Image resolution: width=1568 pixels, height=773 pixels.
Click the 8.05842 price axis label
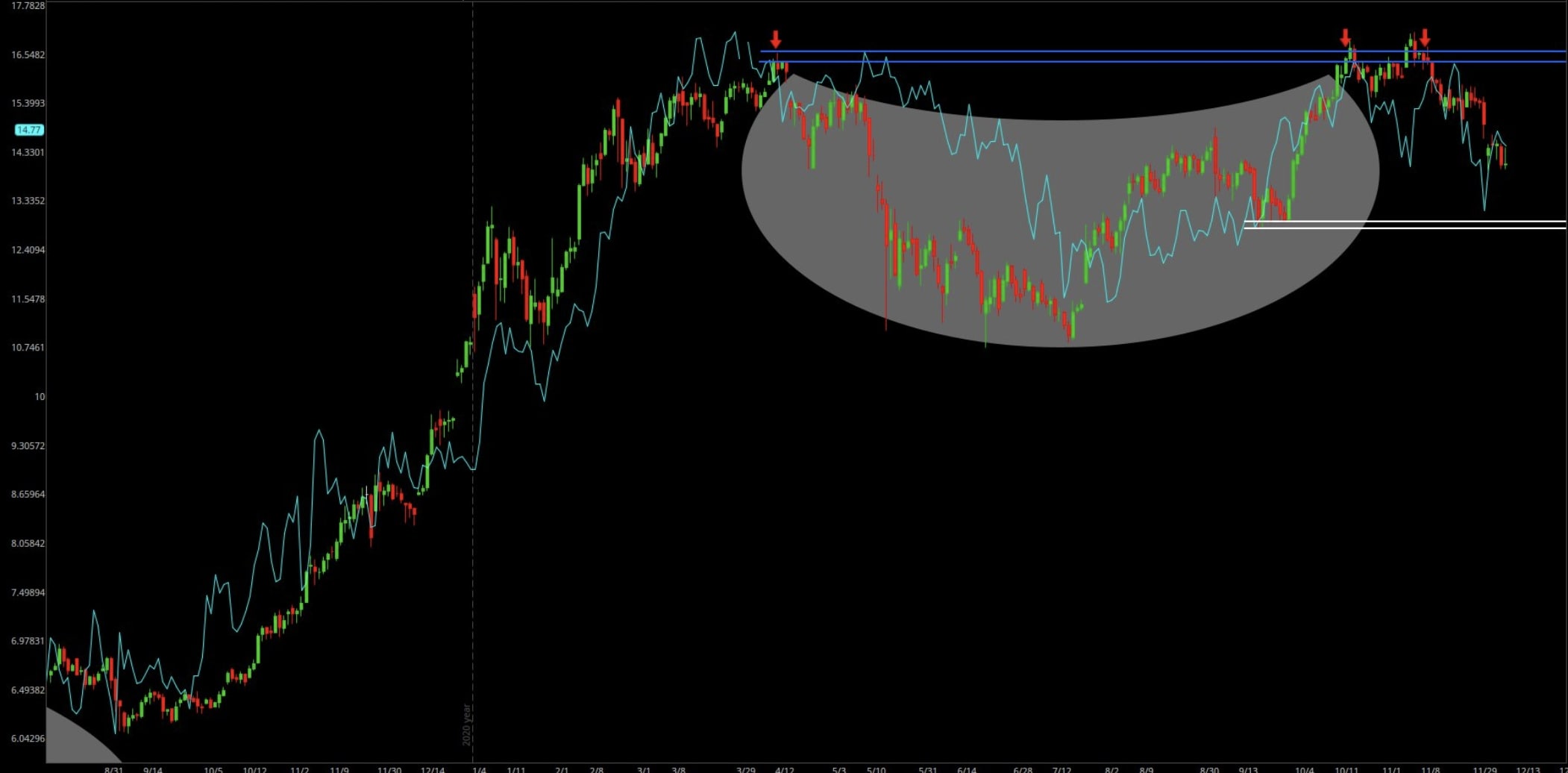(x=28, y=544)
